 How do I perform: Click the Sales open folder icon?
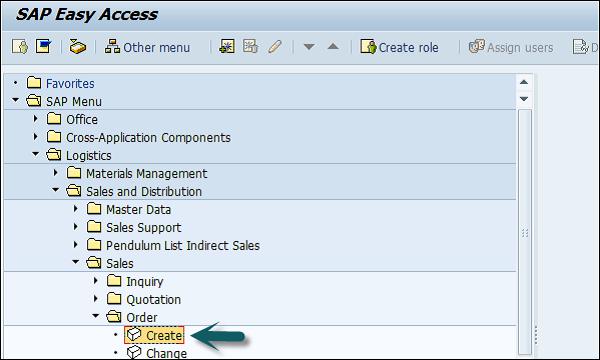(x=94, y=262)
